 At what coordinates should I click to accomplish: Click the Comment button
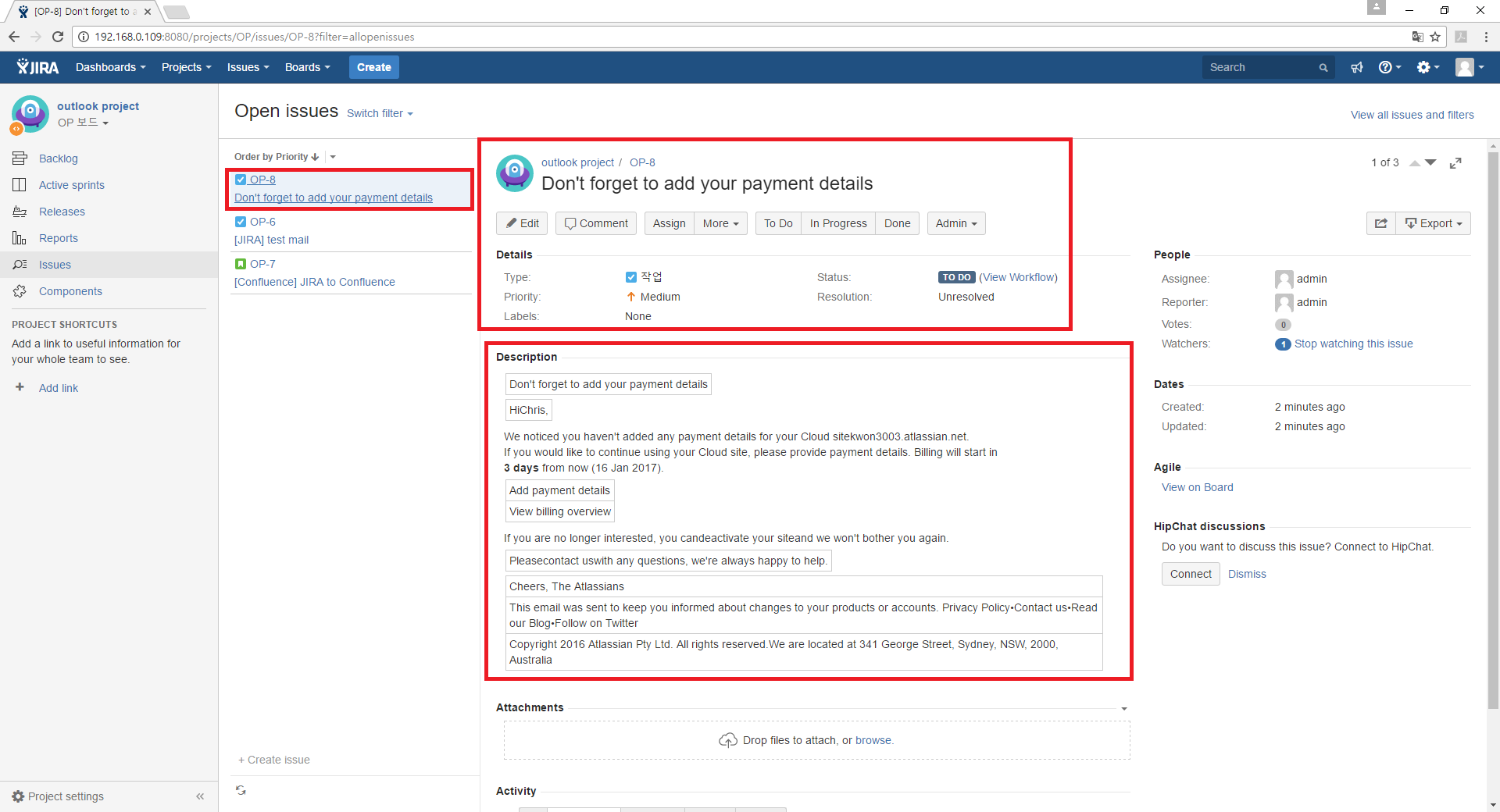coord(596,223)
